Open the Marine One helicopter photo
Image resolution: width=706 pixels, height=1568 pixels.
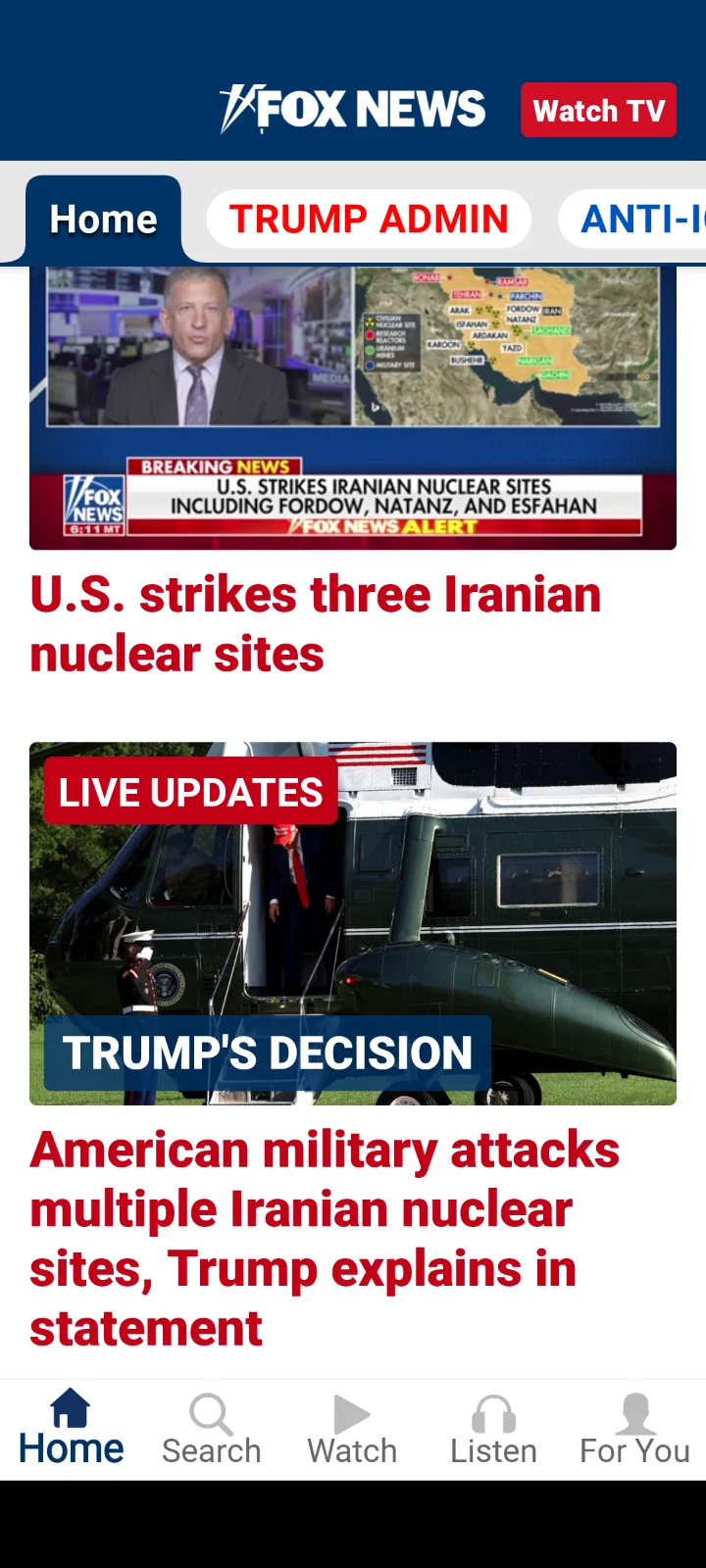point(353,923)
